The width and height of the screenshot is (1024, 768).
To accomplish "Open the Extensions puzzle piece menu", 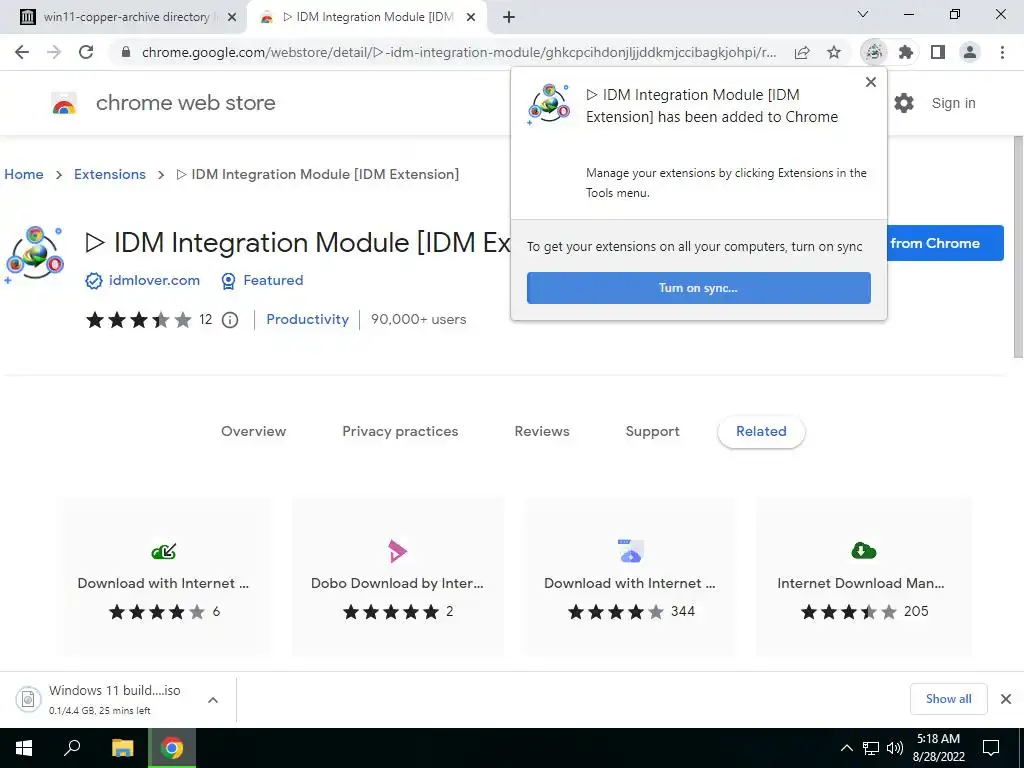I will point(905,52).
